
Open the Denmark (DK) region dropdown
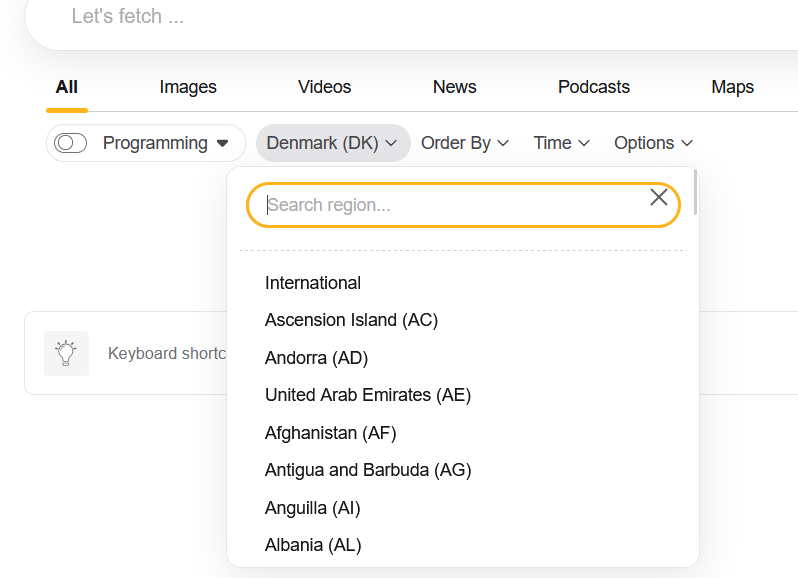(x=333, y=143)
